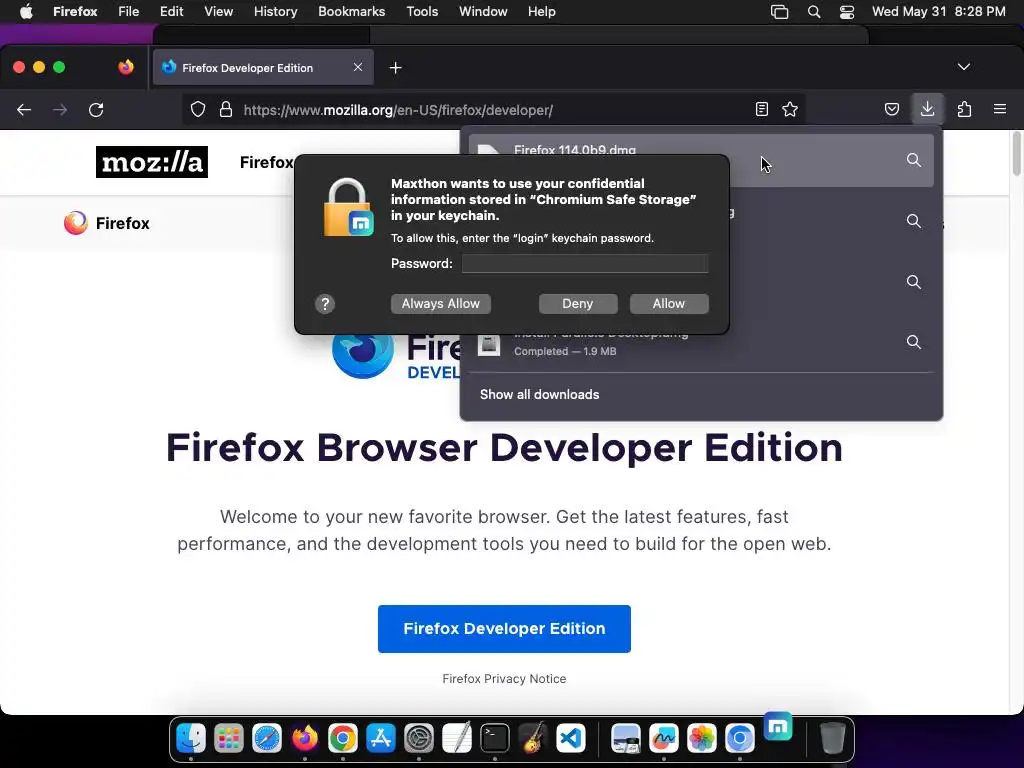Open Photos from the Dock
The image size is (1024, 768).
click(x=701, y=739)
